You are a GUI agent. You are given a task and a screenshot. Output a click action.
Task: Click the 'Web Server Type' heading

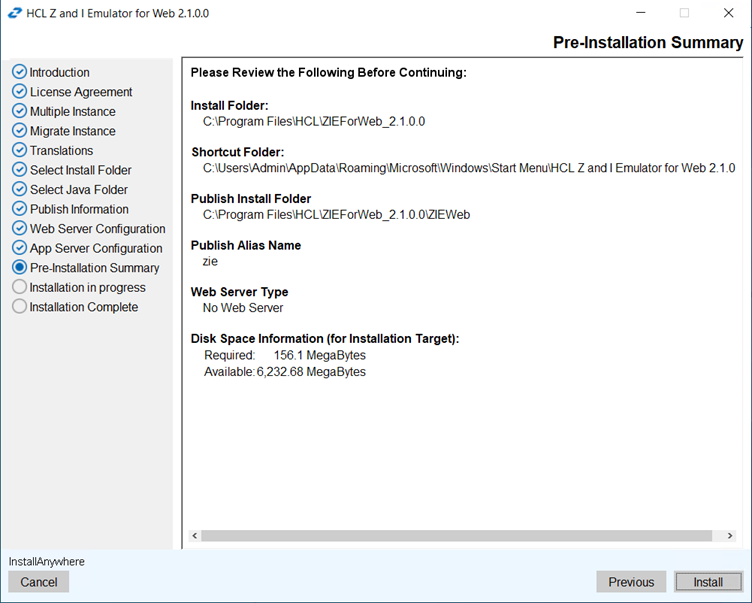coord(239,292)
